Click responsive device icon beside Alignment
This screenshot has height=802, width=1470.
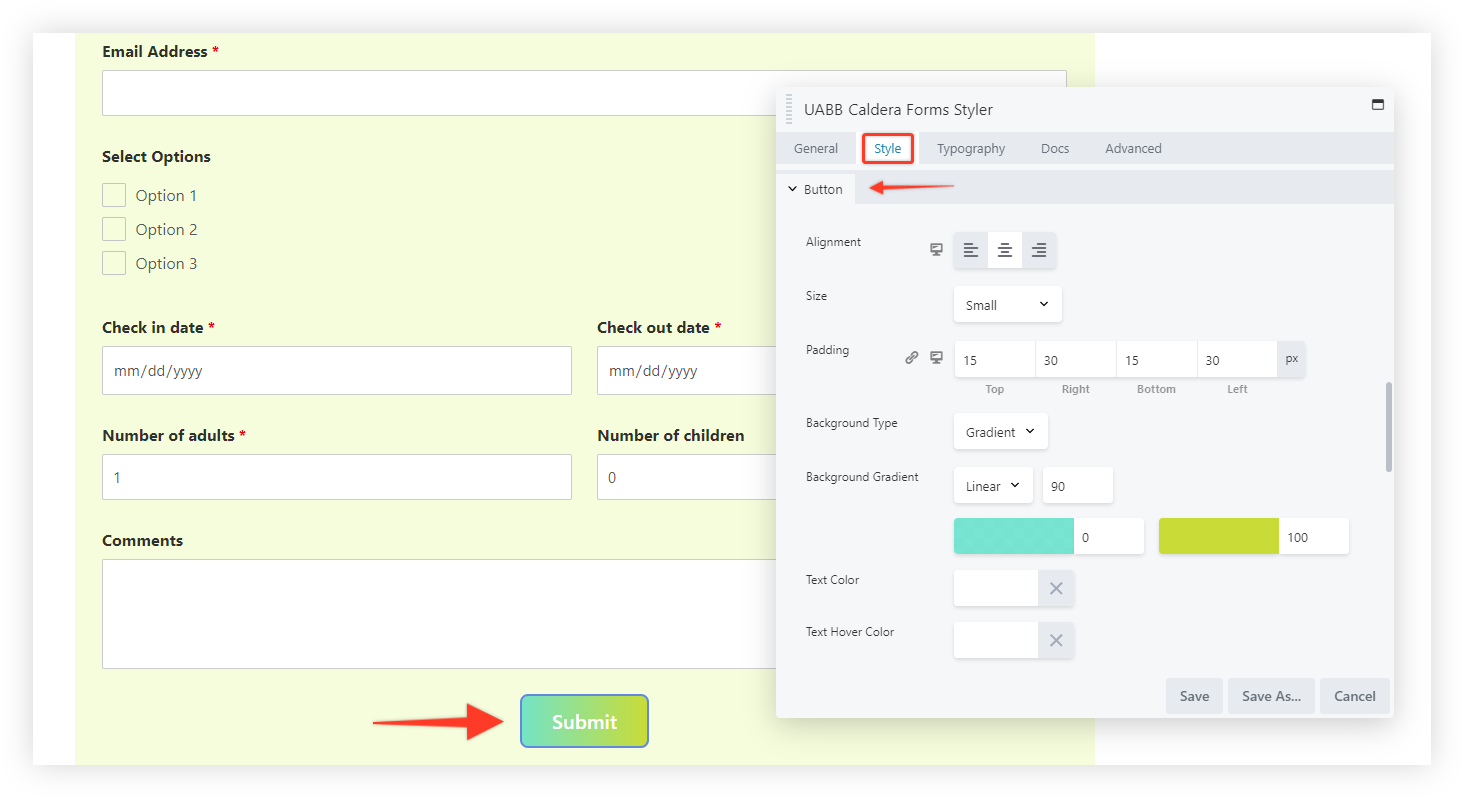point(936,250)
